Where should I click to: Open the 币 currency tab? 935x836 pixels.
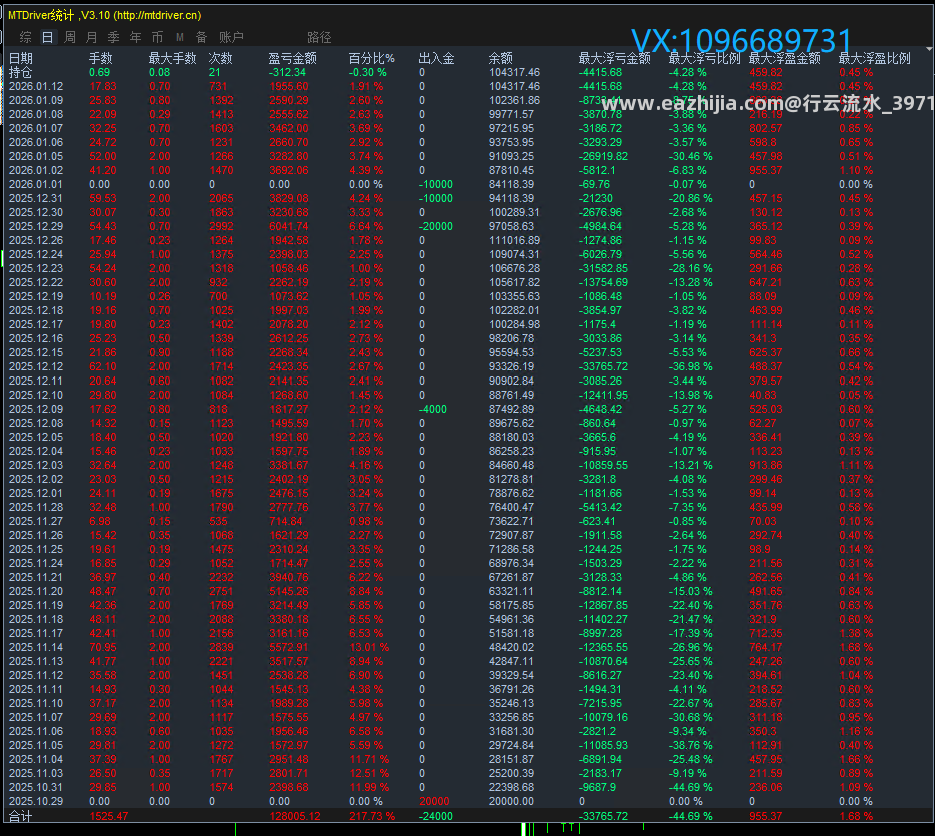pyautogui.click(x=157, y=38)
